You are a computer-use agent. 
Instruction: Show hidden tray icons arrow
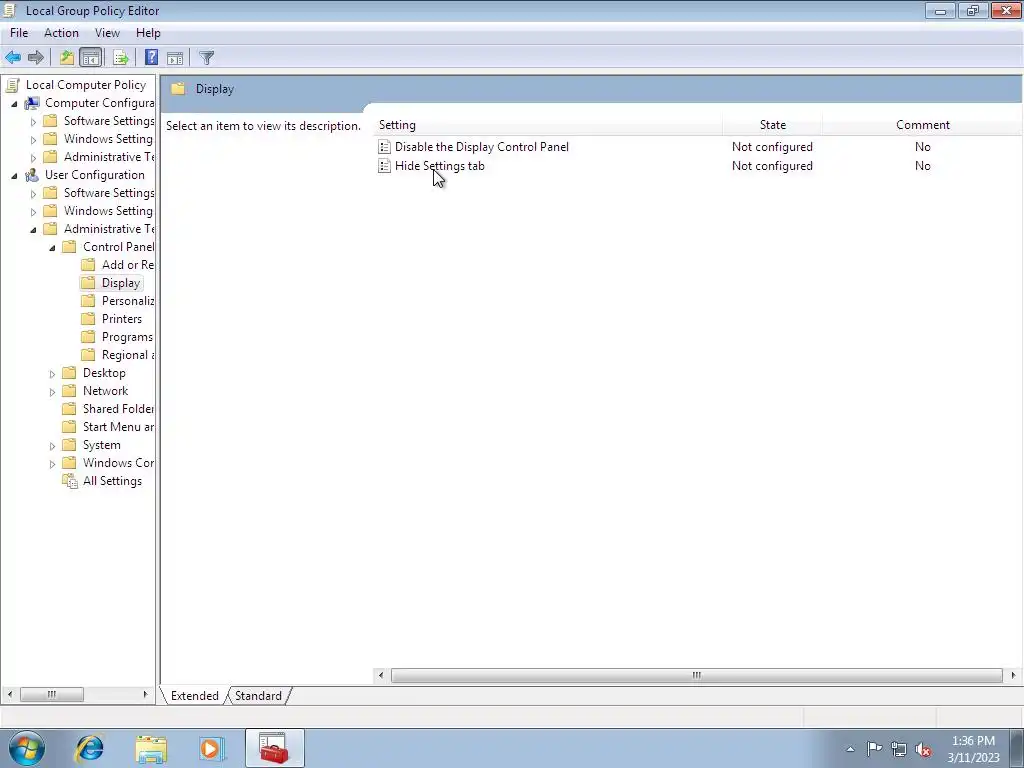(x=850, y=749)
